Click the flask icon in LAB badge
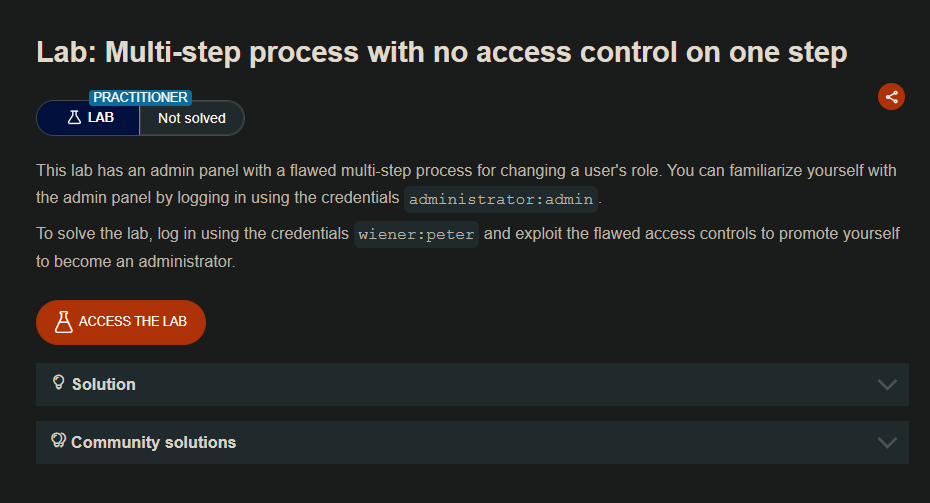The height and width of the screenshot is (503, 930). click(73, 118)
